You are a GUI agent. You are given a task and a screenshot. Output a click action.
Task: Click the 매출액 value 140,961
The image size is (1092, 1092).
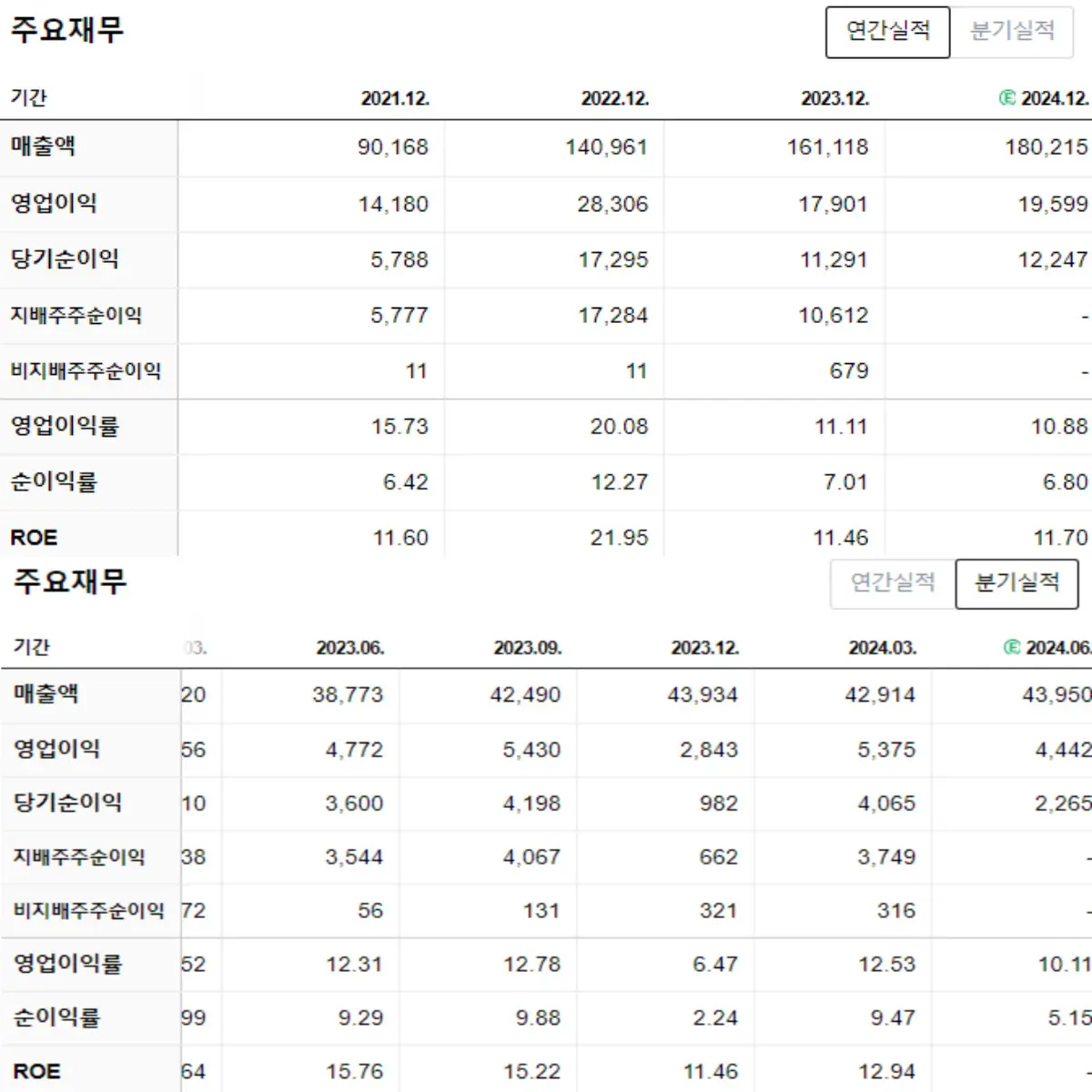point(607,147)
